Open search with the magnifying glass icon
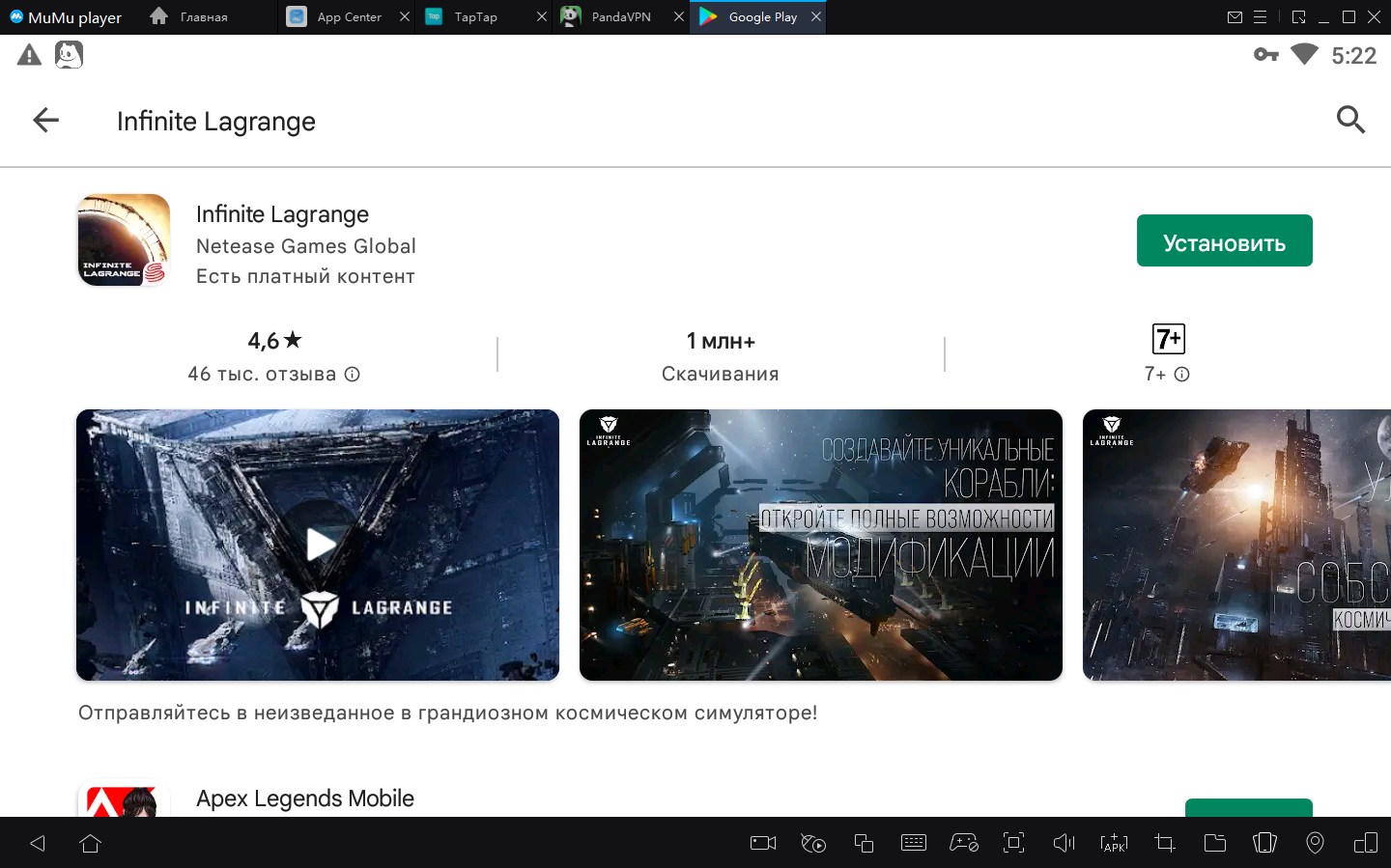The image size is (1391, 868). [1349, 120]
